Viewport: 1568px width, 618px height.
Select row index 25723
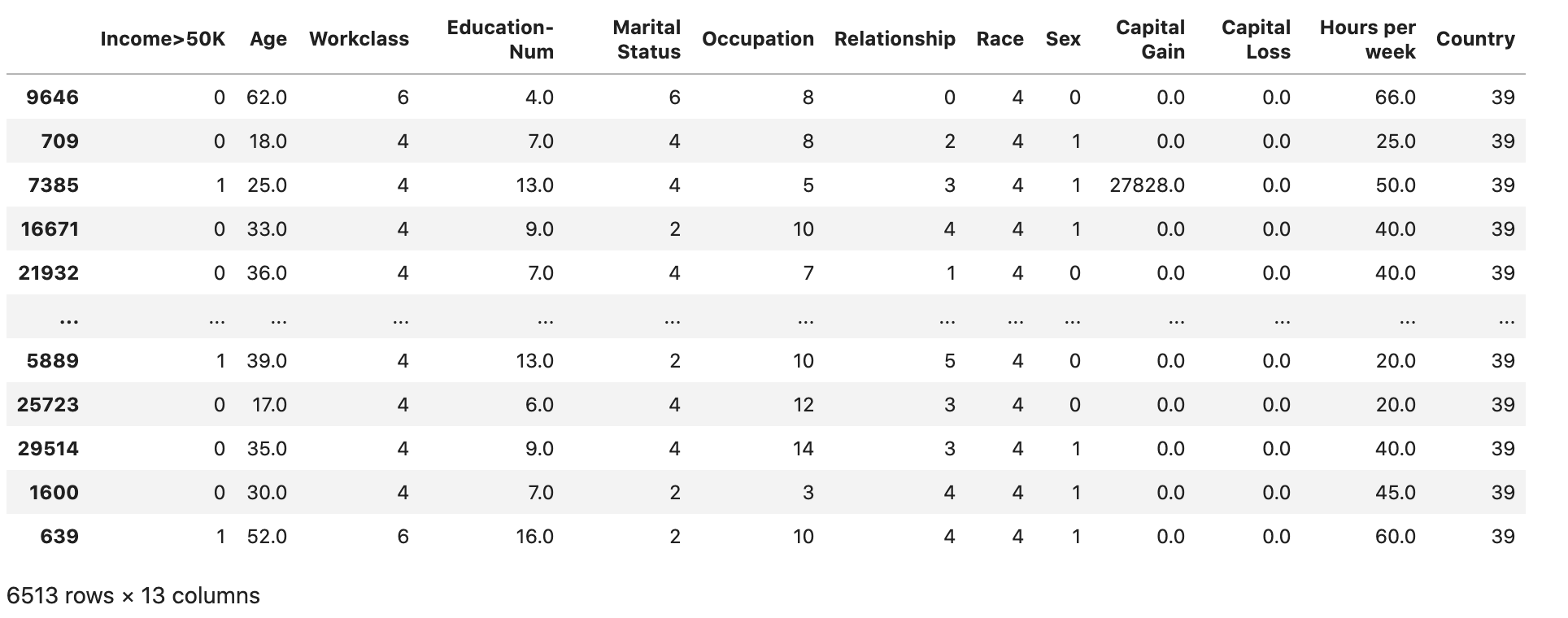(49, 405)
